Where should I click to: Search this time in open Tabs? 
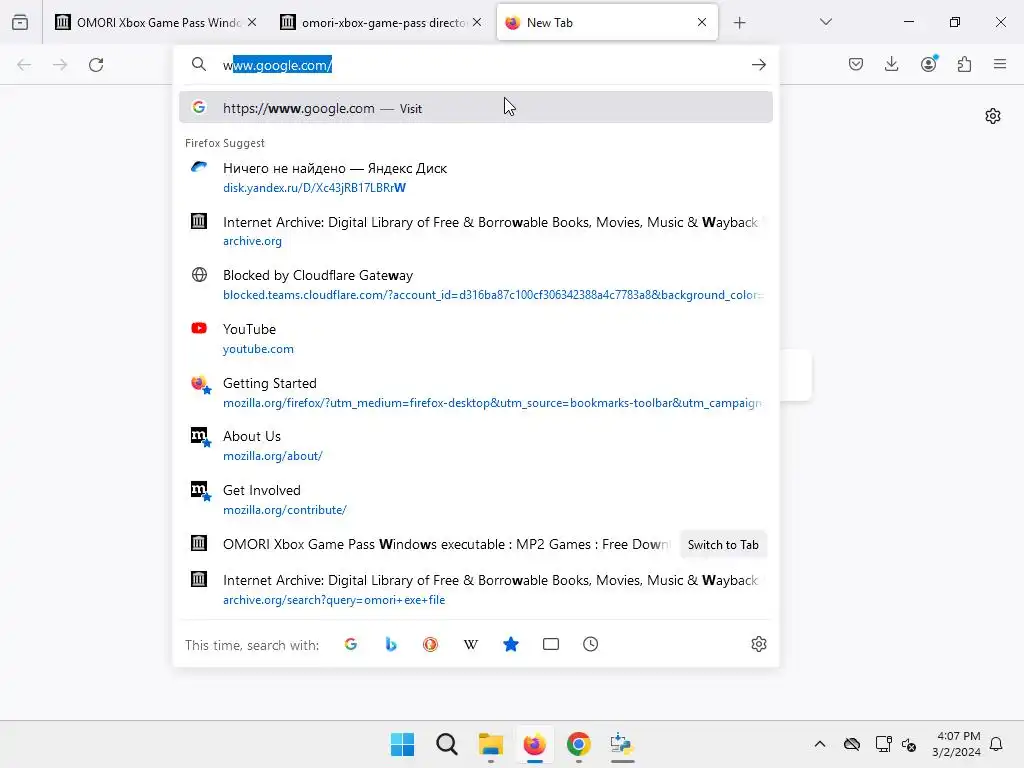pyautogui.click(x=551, y=645)
